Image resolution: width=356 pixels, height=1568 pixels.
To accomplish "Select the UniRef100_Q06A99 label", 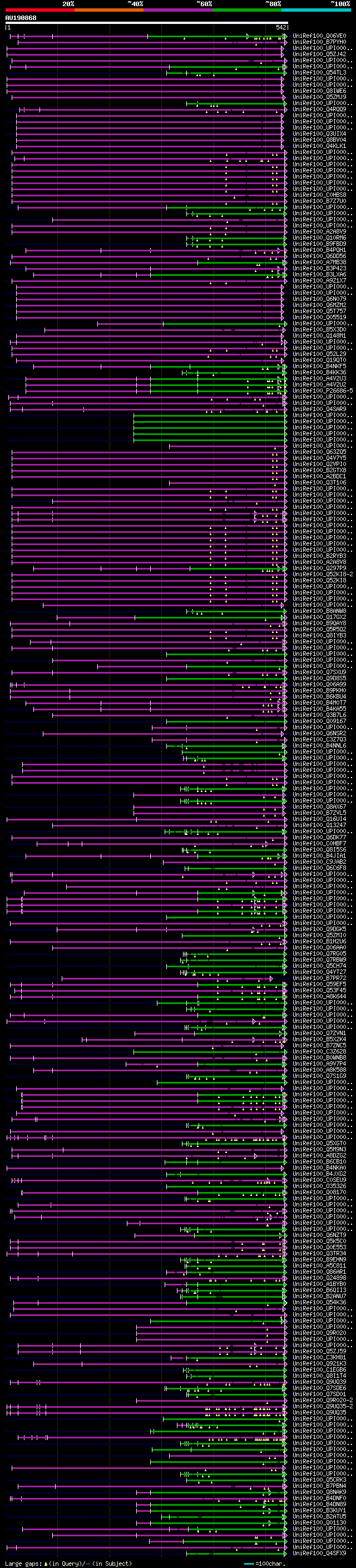I will (319, 684).
